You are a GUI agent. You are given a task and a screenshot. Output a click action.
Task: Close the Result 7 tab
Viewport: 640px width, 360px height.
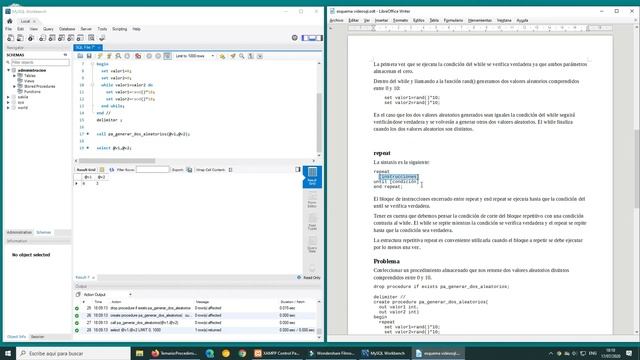[93, 278]
